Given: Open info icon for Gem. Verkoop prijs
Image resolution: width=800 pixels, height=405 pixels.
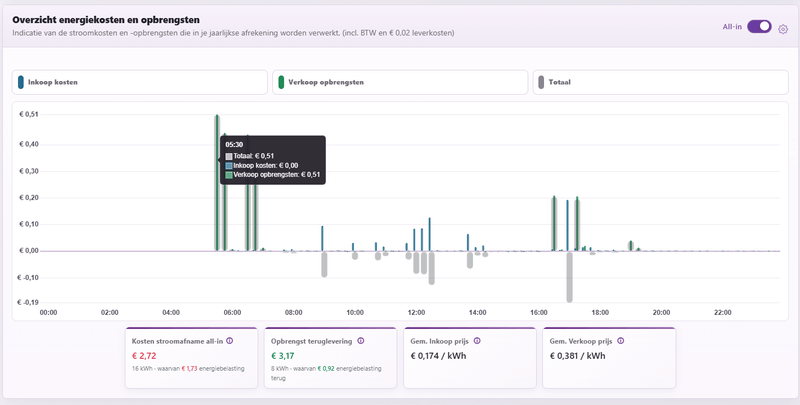Looking at the screenshot, I should [x=620, y=341].
